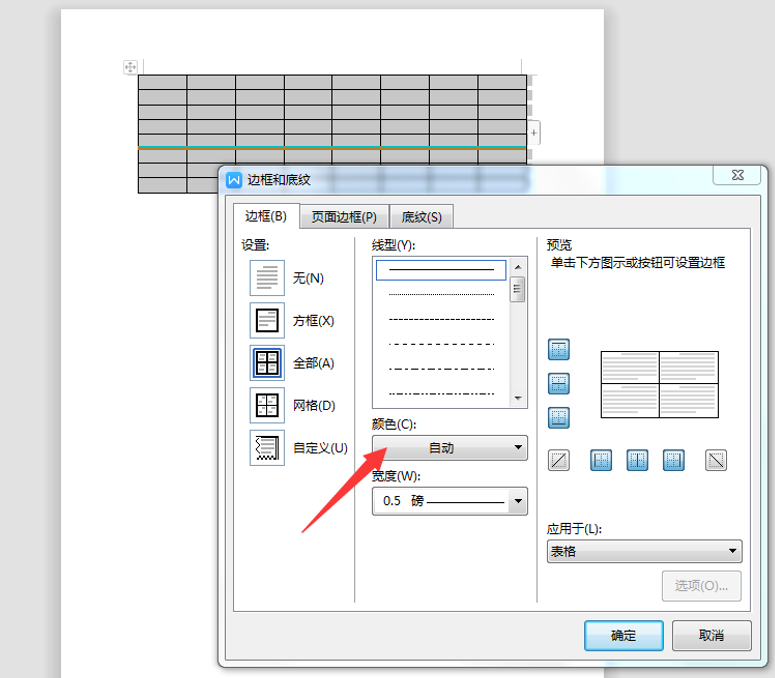Toggle inside vertical border button in preview
This screenshot has height=678, width=775.
coord(637,460)
